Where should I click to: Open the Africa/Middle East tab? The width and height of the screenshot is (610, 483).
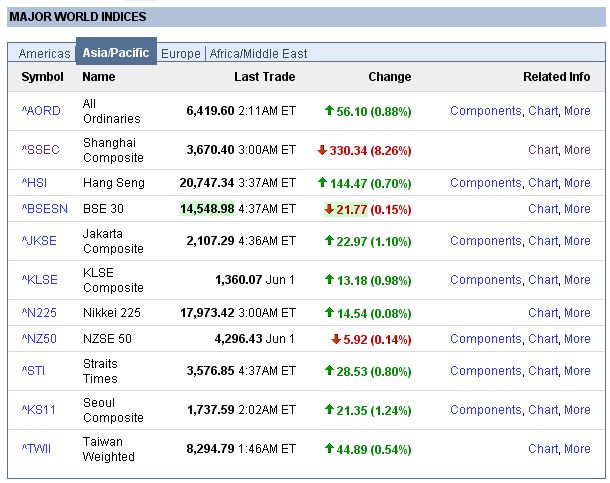258,53
